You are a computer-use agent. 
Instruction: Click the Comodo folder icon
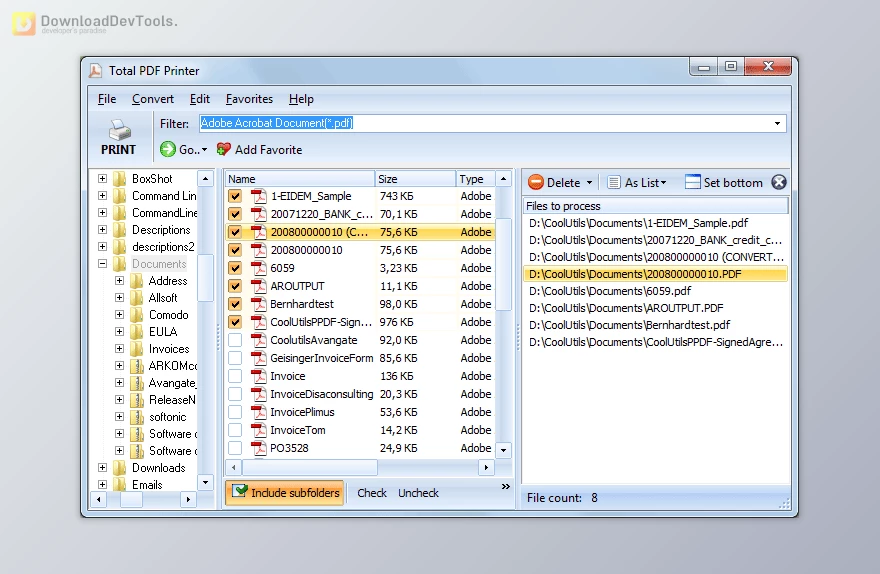click(x=136, y=315)
